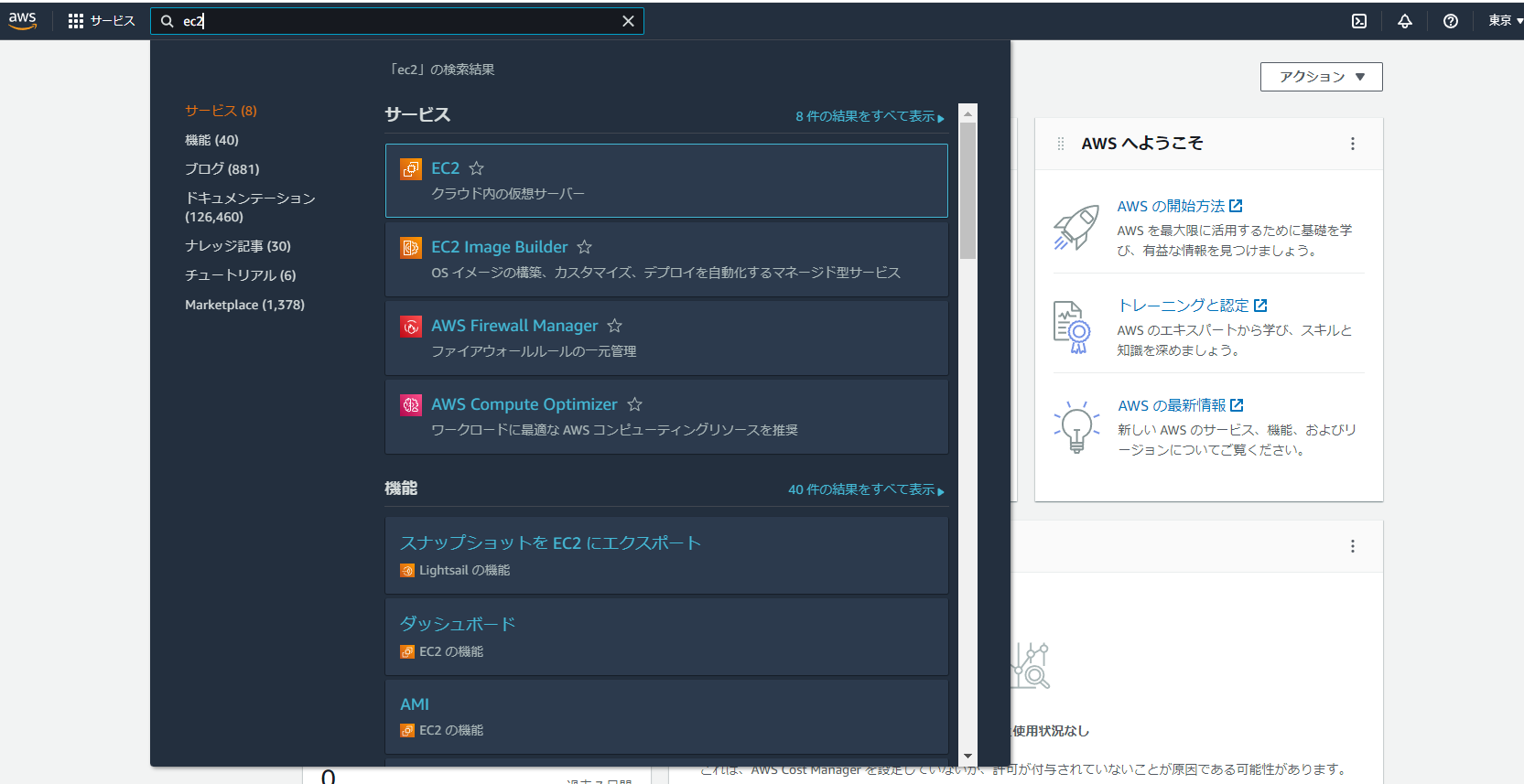Filter results by サービス (8)
The width and height of the screenshot is (1524, 784).
(x=221, y=111)
